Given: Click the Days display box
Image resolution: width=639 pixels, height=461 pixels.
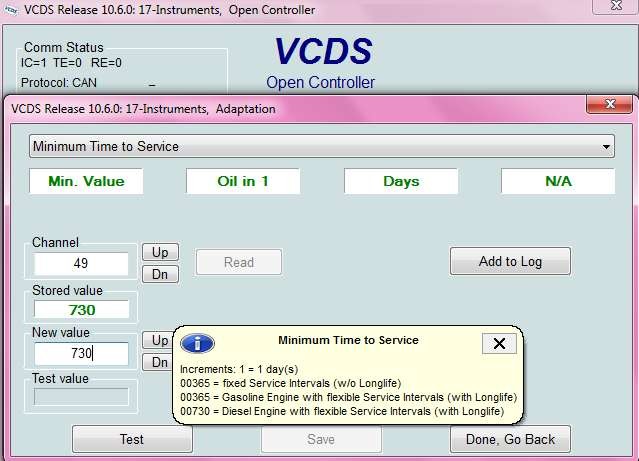Looking at the screenshot, I should pos(401,181).
